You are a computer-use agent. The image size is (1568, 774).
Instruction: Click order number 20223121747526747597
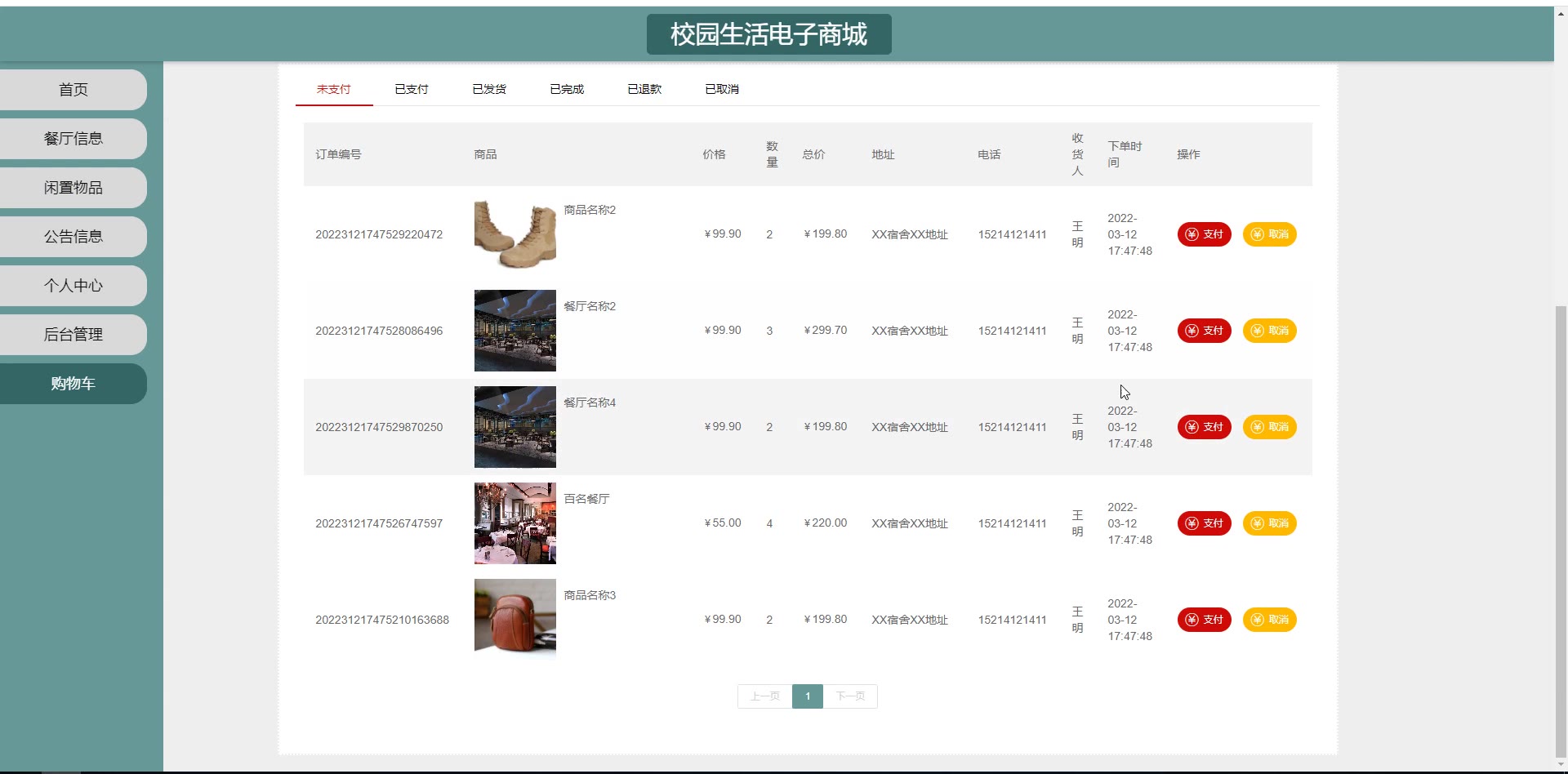click(379, 523)
